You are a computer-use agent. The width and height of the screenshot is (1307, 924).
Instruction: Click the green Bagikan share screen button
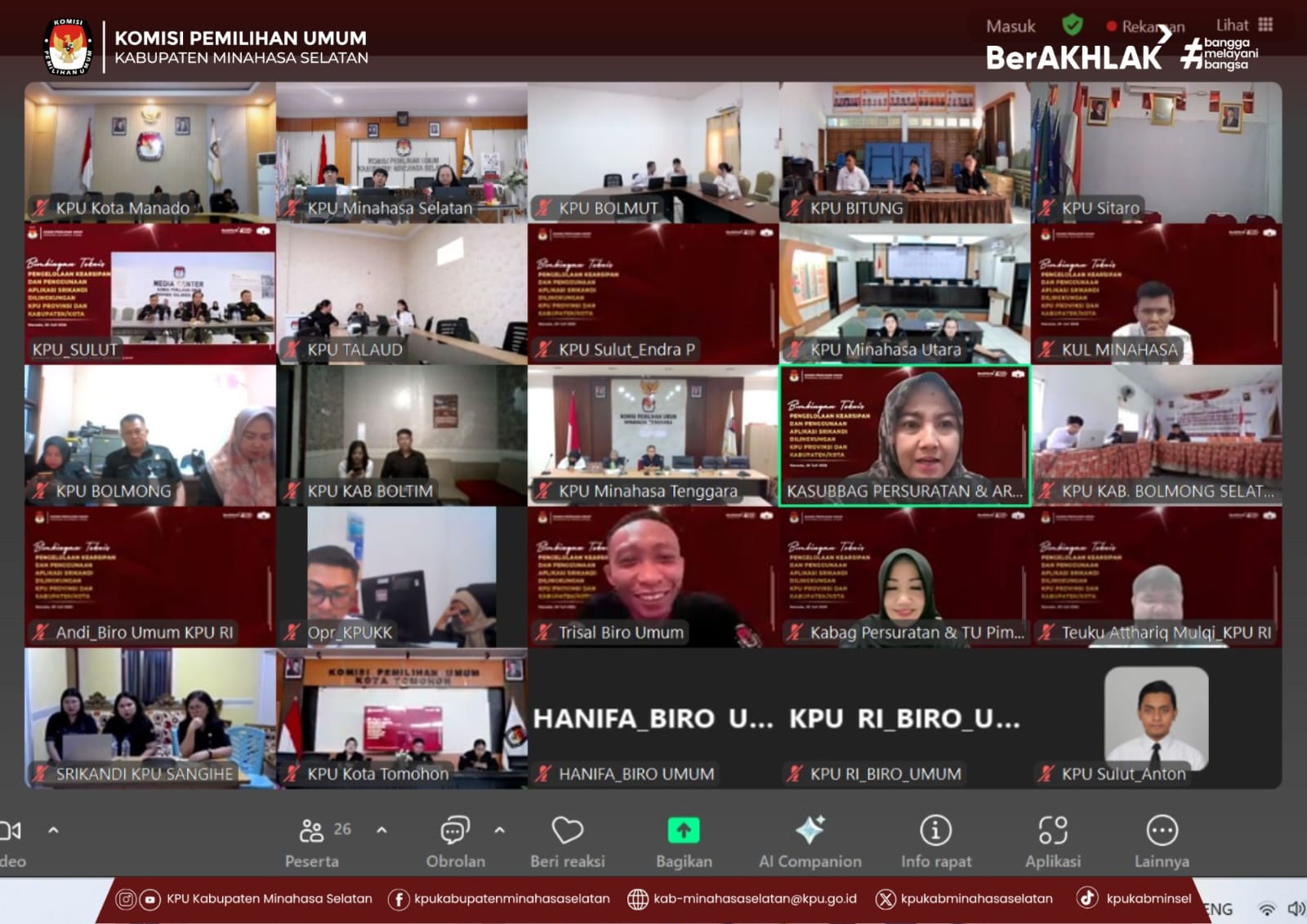(x=684, y=831)
